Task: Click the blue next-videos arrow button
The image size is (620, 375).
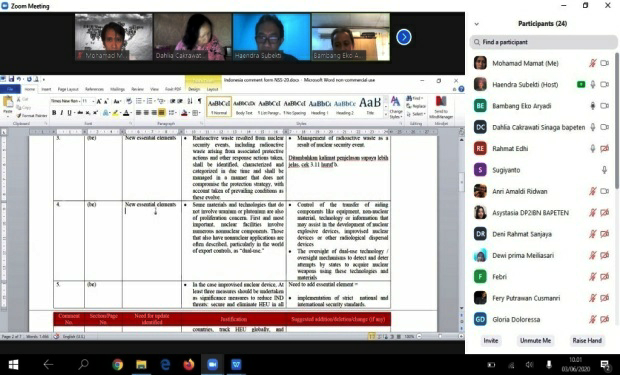Action: 404,37
